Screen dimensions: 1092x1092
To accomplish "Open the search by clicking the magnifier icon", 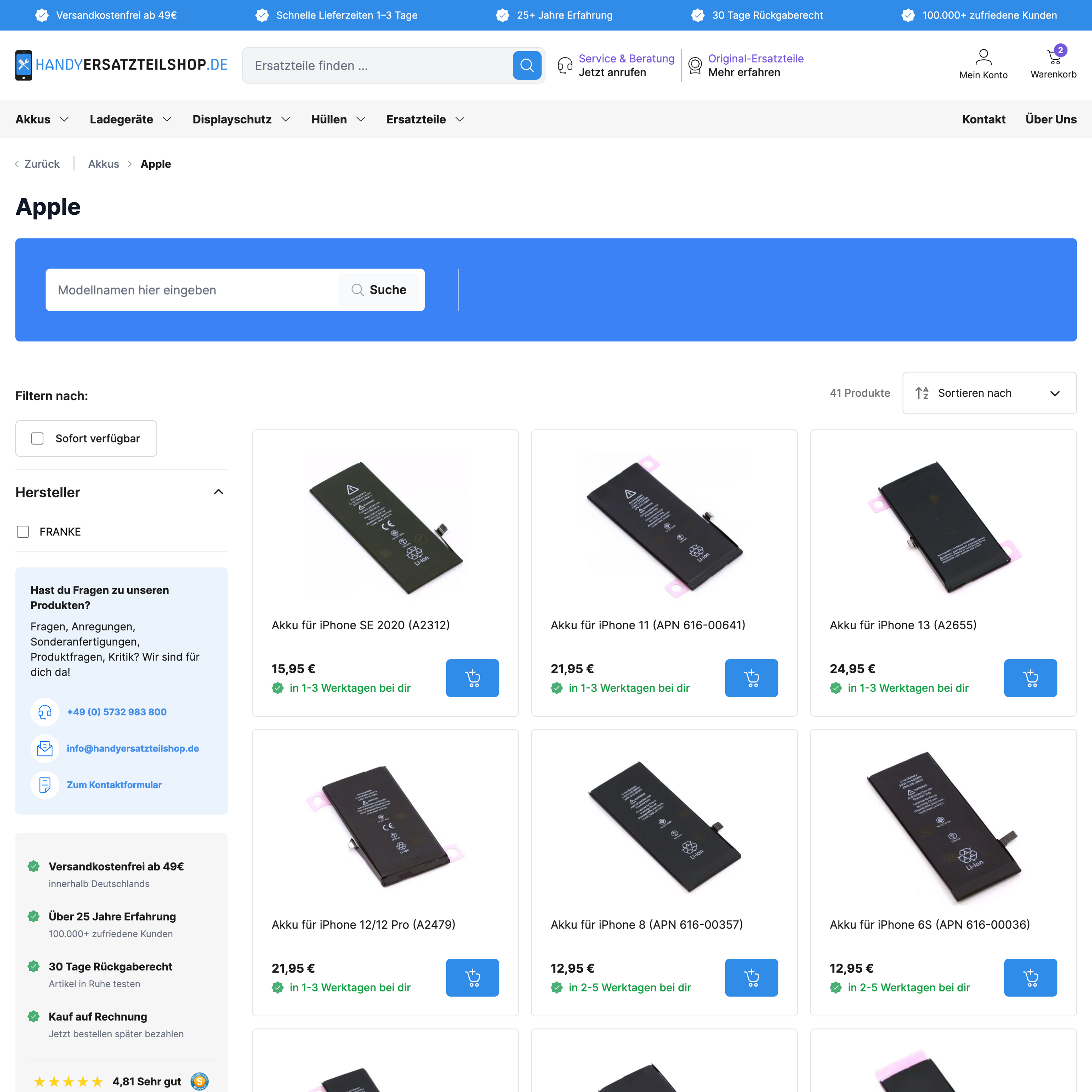I will point(527,65).
